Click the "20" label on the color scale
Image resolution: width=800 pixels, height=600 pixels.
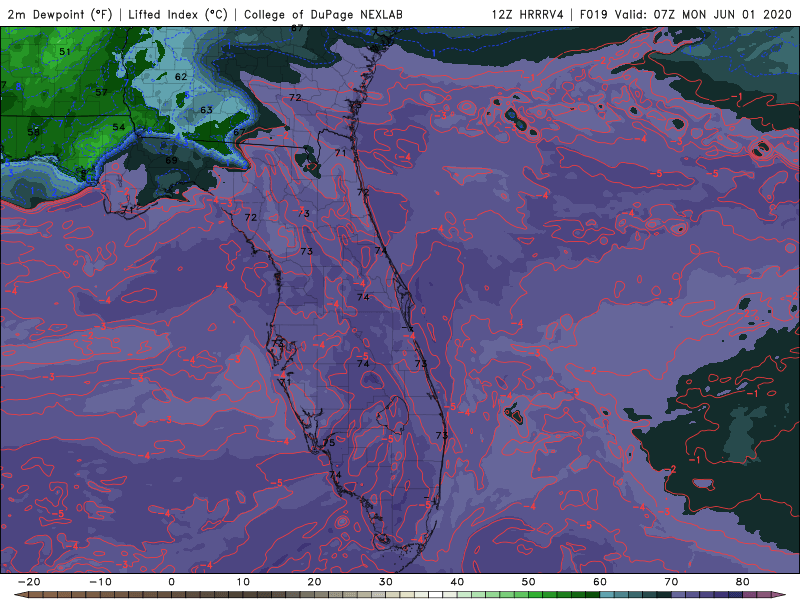[x=314, y=582]
